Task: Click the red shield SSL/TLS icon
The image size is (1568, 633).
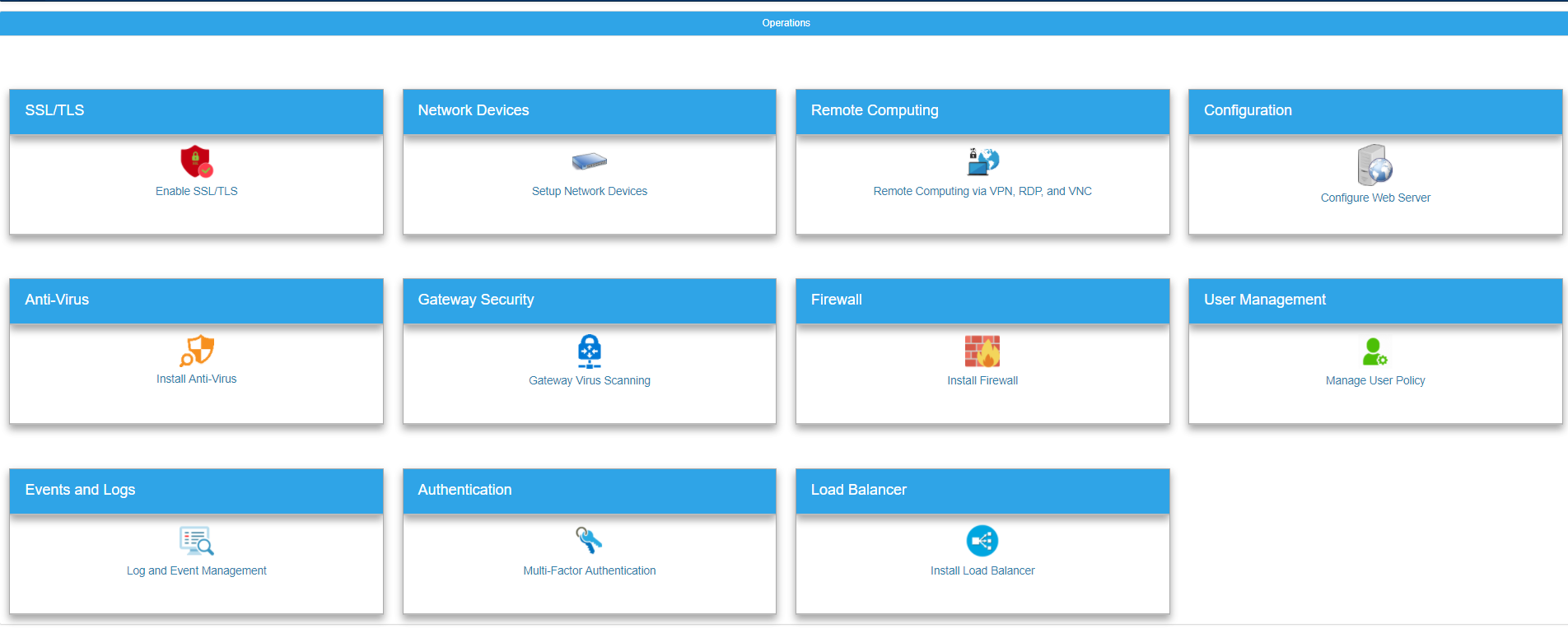Action: [197, 161]
